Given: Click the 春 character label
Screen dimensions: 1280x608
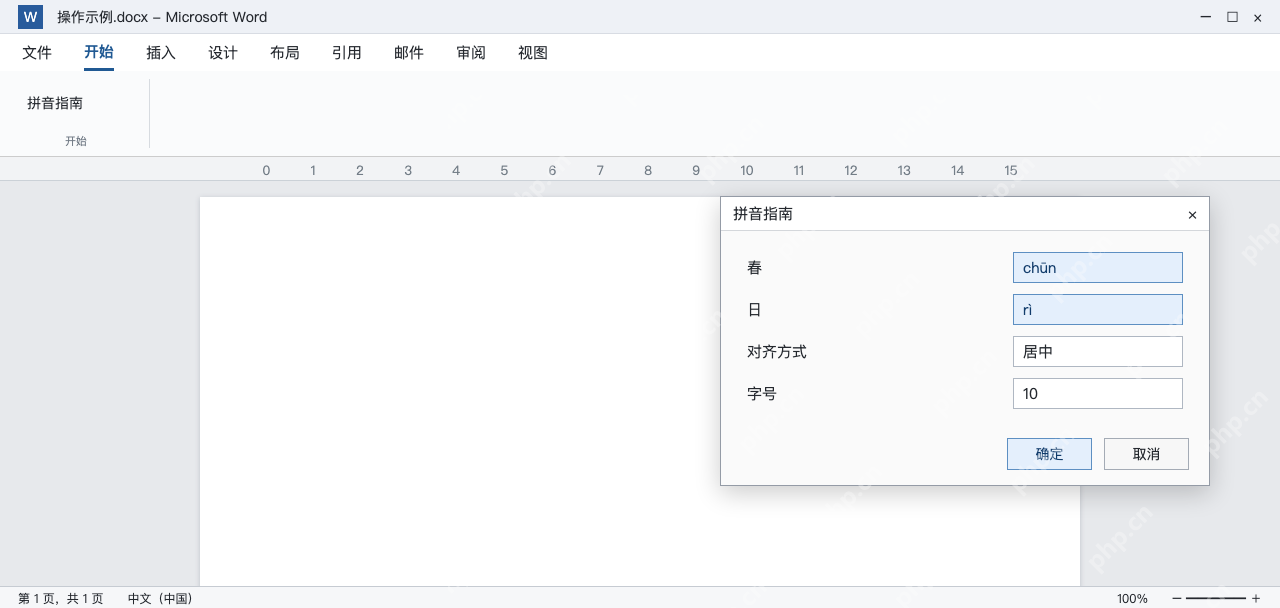Looking at the screenshot, I should pyautogui.click(x=755, y=268).
